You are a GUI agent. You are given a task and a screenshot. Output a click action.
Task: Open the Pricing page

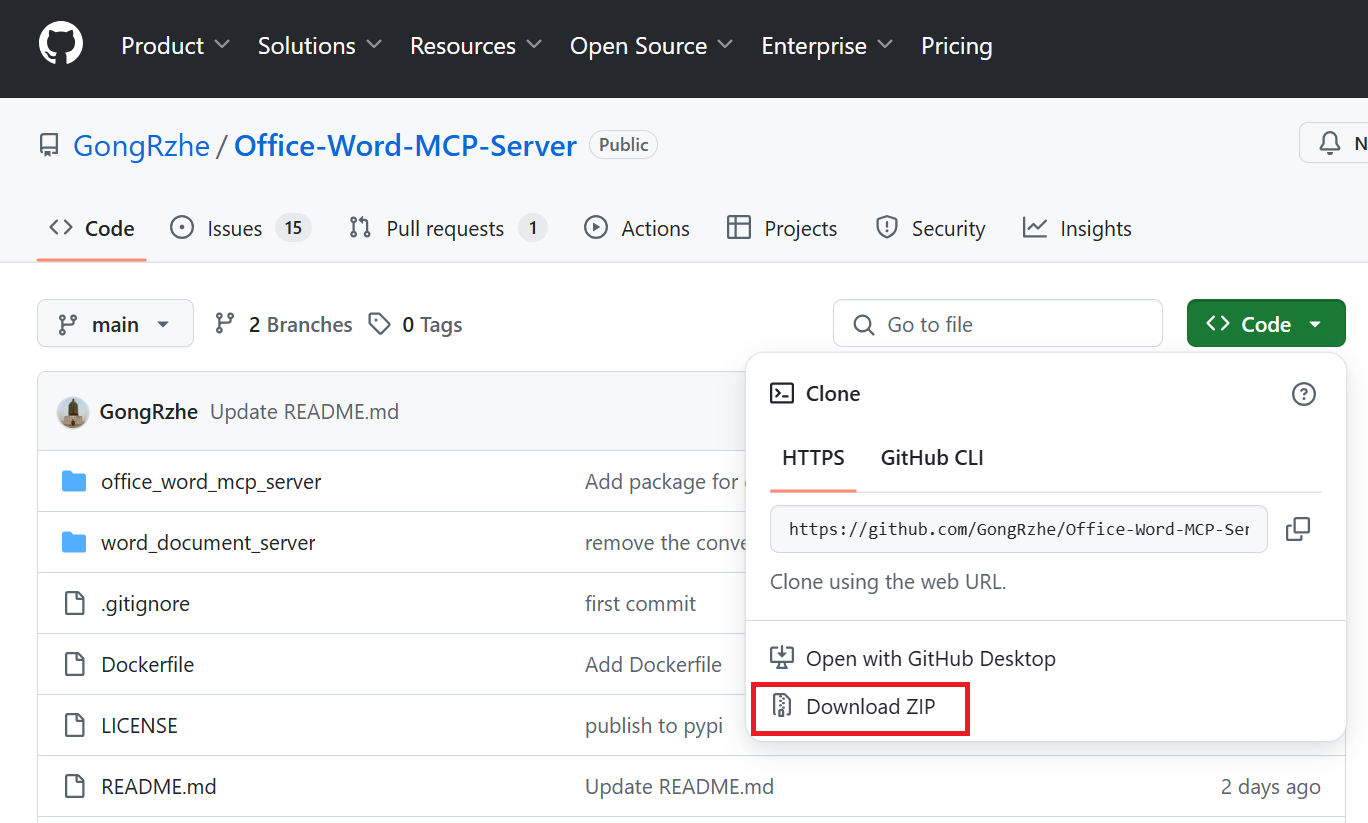(x=957, y=46)
